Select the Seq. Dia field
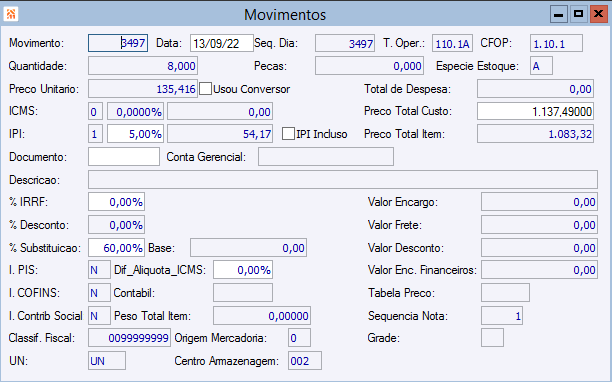Screen dimensions: 612x382 (x=345, y=43)
